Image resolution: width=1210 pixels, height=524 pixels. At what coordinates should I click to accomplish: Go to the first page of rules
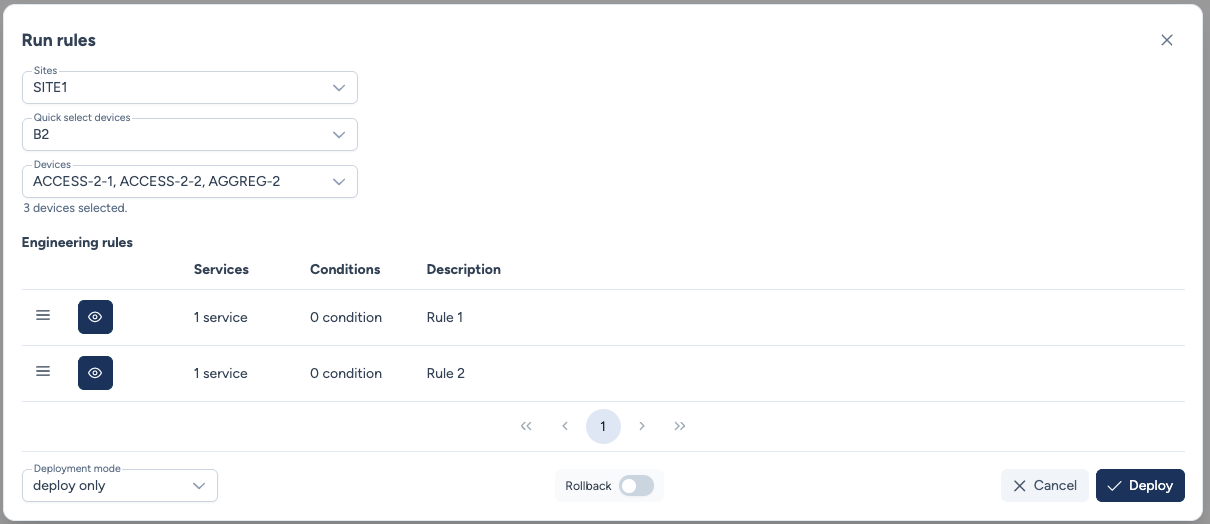(526, 426)
